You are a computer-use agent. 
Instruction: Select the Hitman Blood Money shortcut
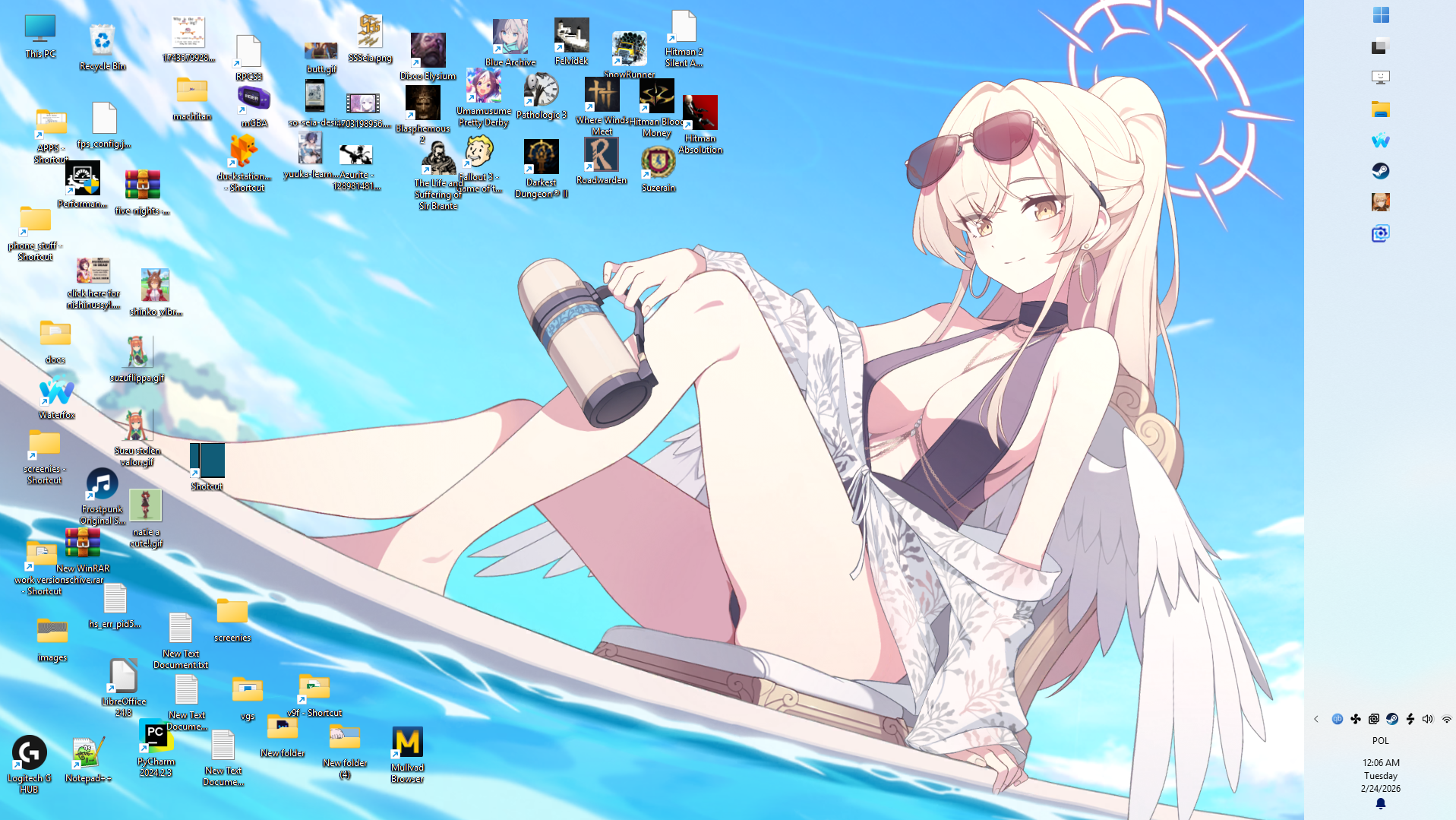click(656, 108)
